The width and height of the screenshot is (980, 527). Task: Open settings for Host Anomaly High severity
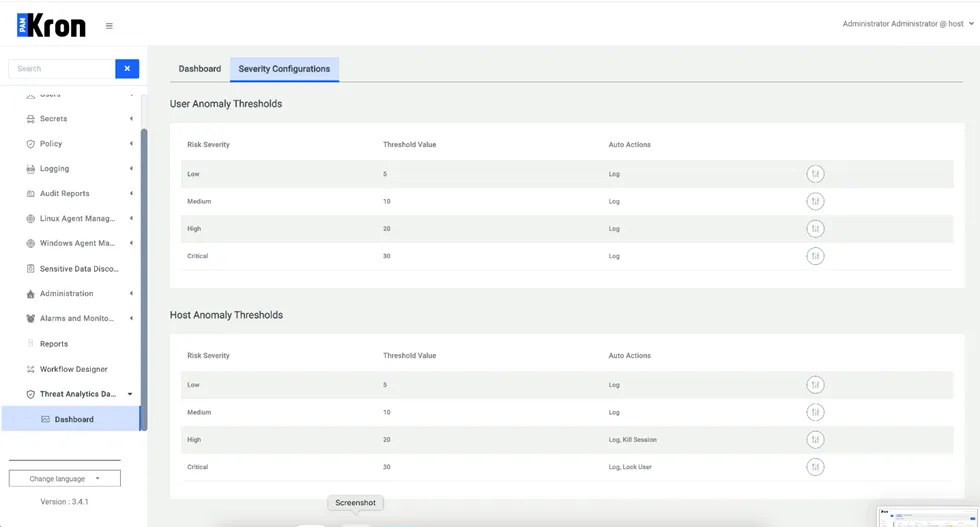click(815, 439)
